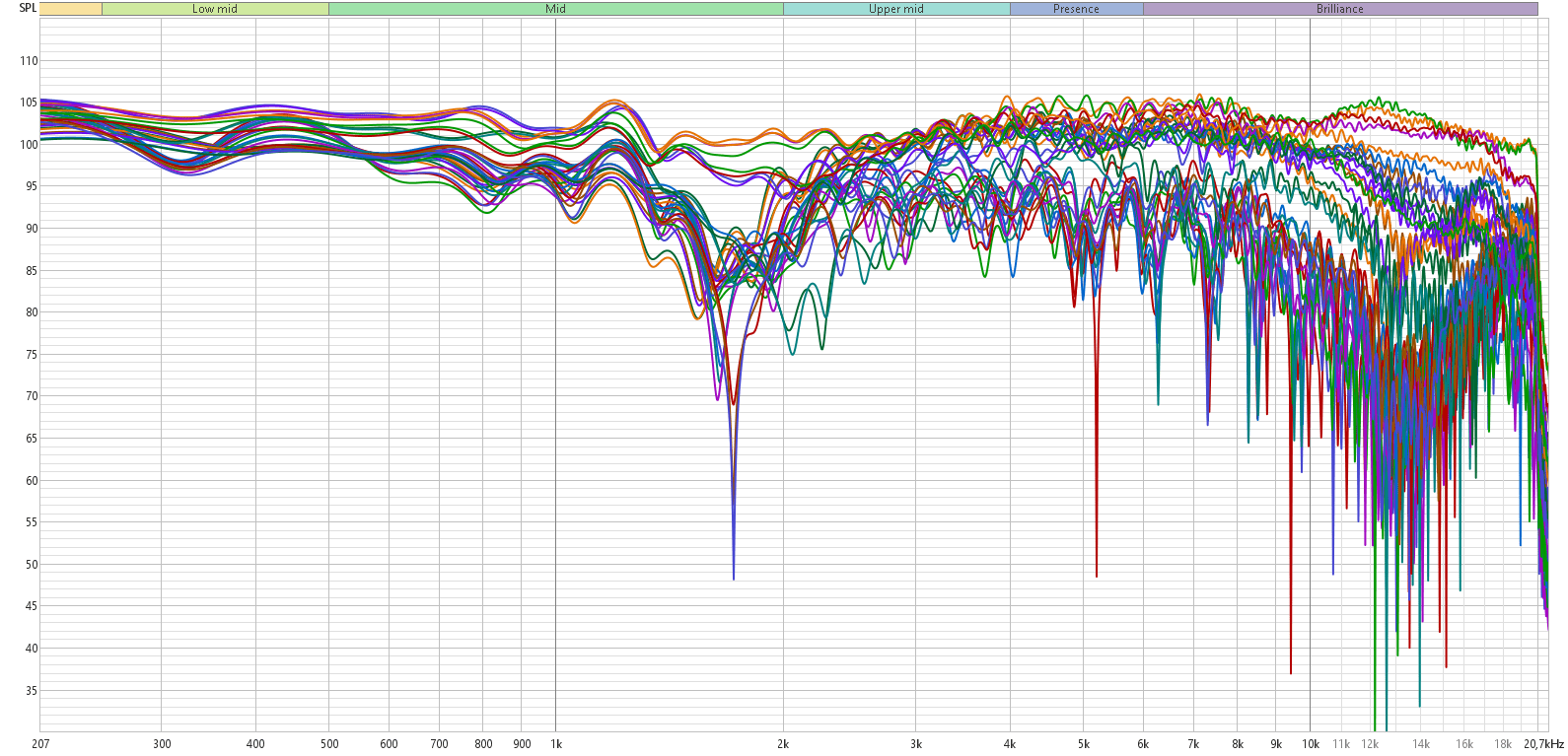Click the Upper mid band label
The width and height of the screenshot is (1568, 756).
[x=896, y=9]
